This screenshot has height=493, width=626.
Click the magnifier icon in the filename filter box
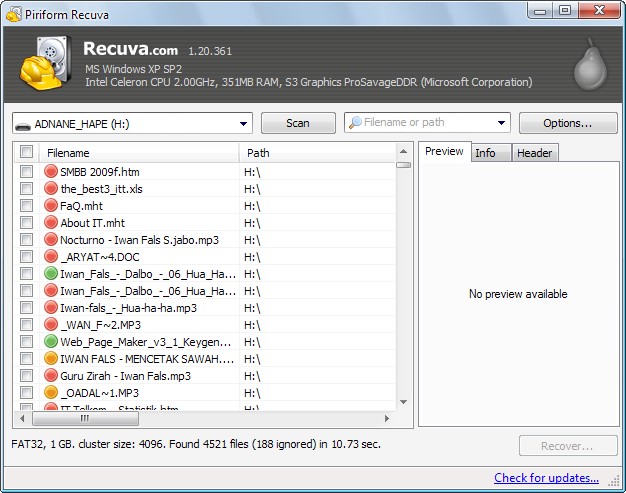(355, 122)
